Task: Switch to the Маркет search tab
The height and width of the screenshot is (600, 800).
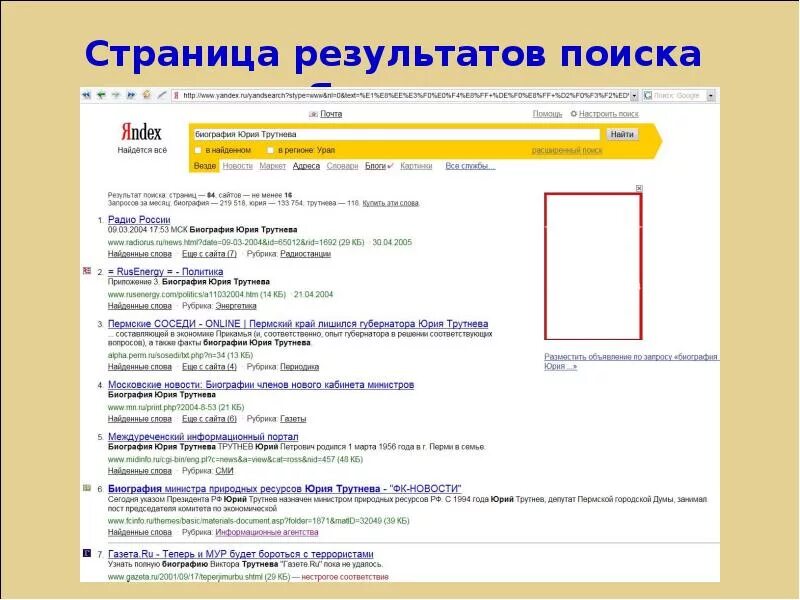Action: click(272, 166)
